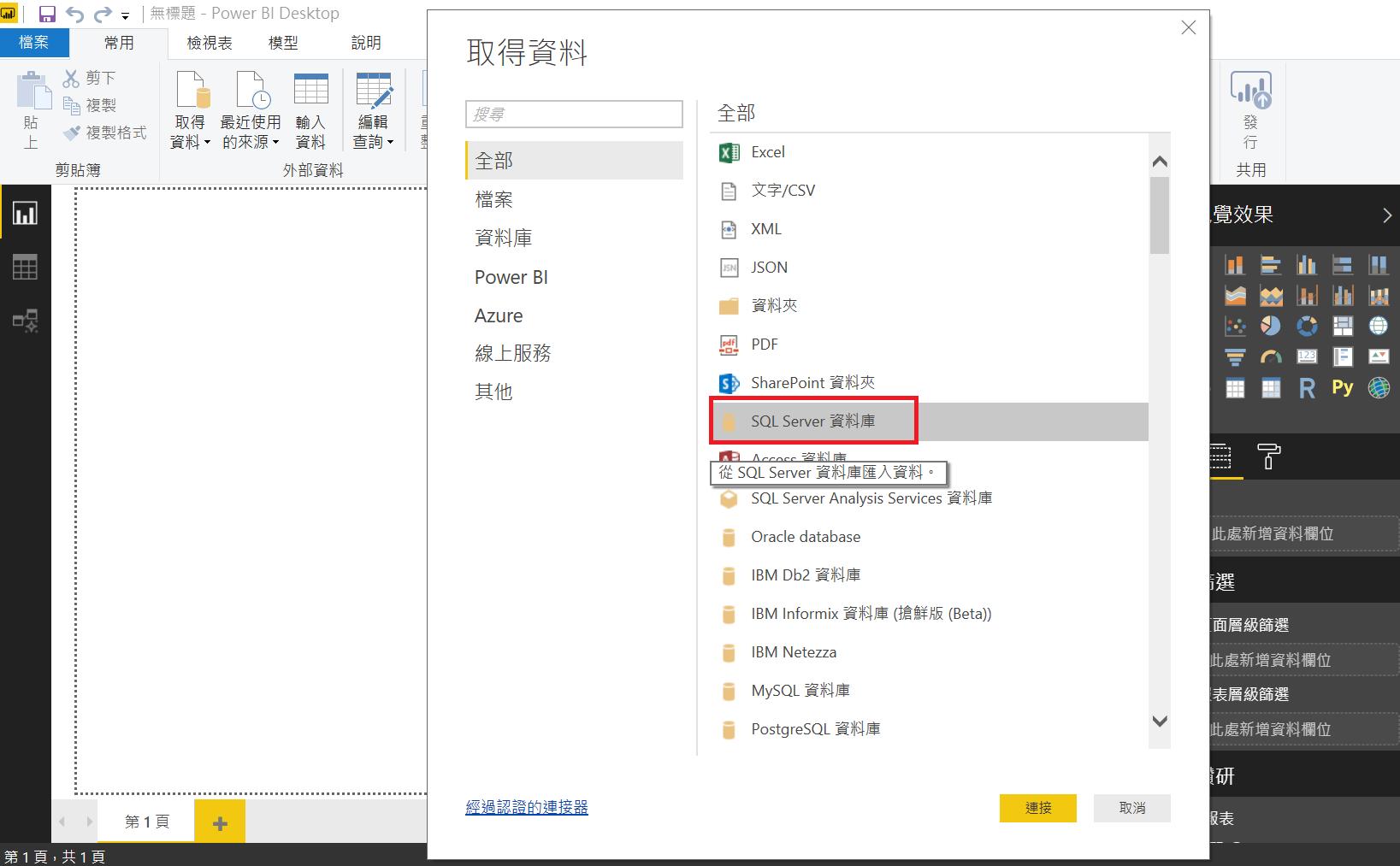Screen dimensions: 1400x866
Task: Select the 全部 (All) category
Action: (x=574, y=161)
